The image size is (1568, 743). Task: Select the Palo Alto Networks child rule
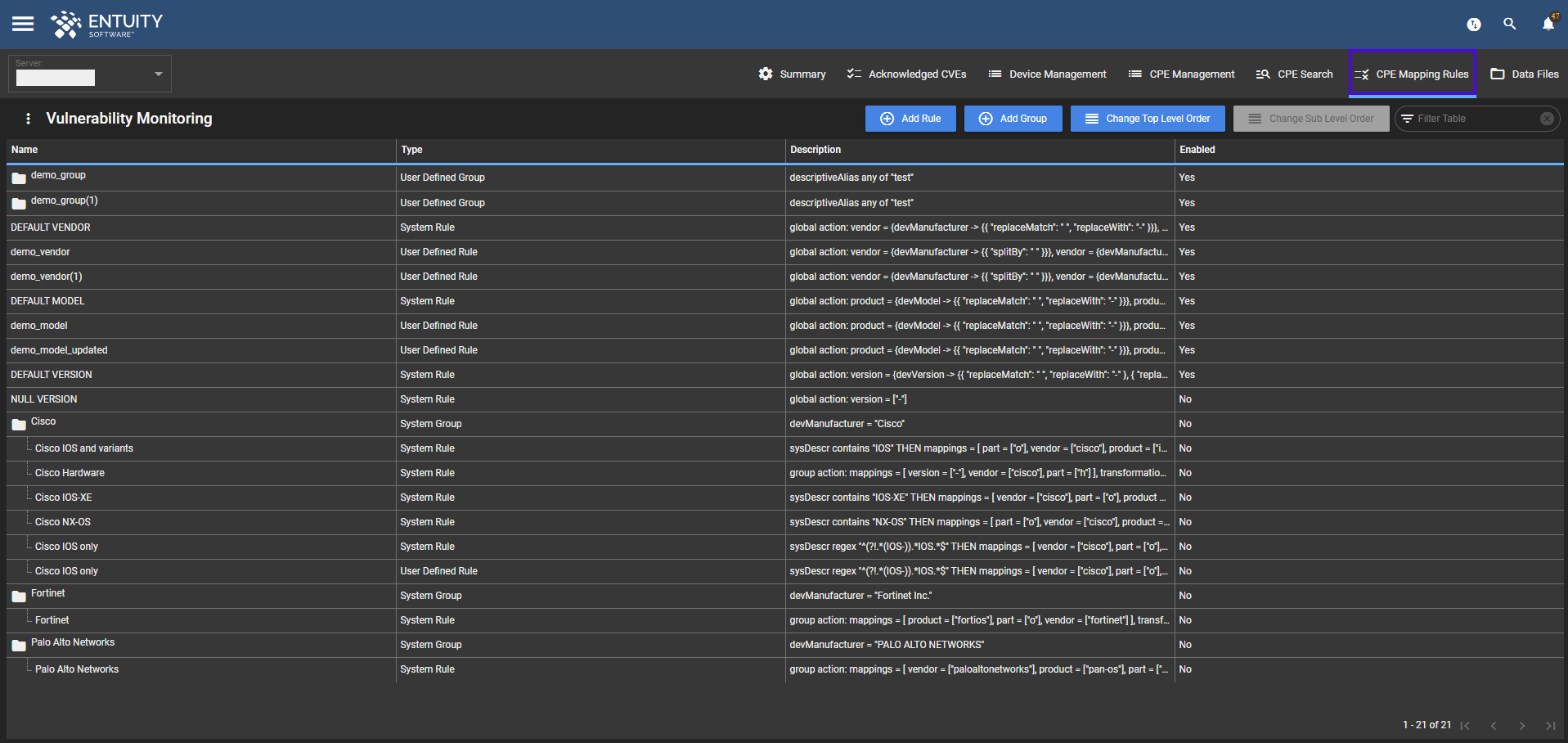click(77, 669)
